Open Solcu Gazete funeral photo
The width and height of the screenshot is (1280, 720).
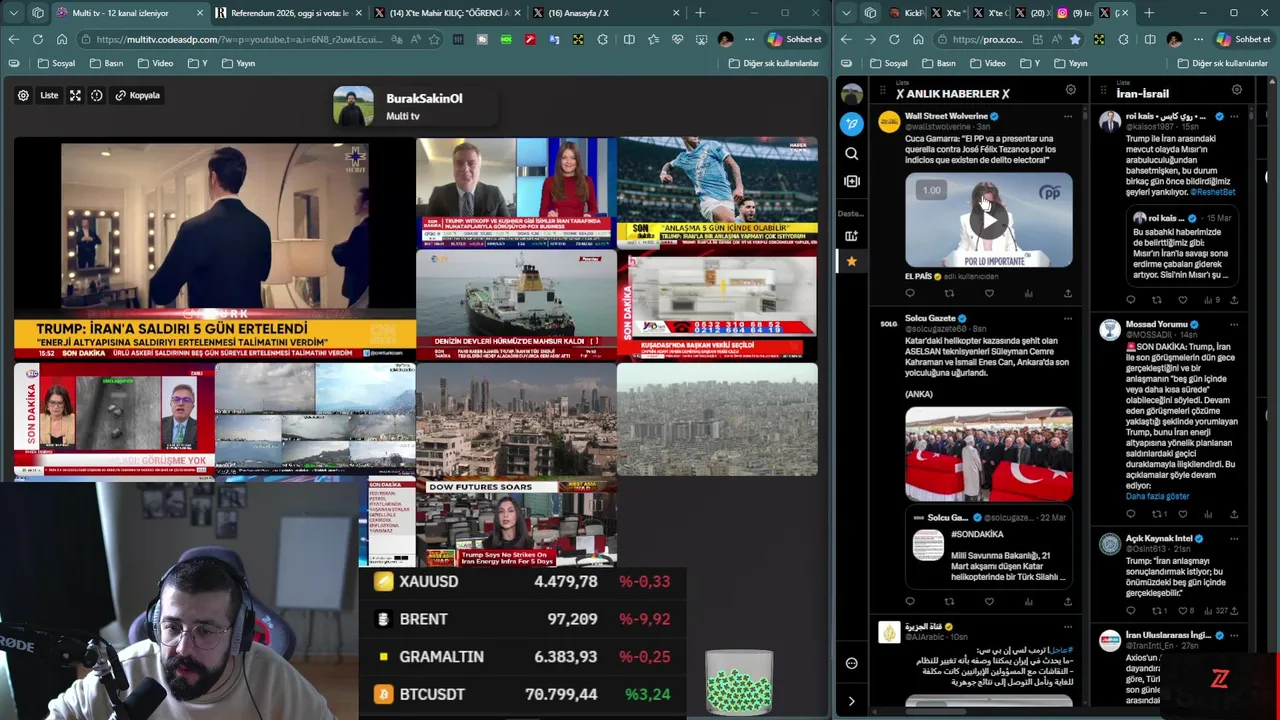[x=989, y=453]
